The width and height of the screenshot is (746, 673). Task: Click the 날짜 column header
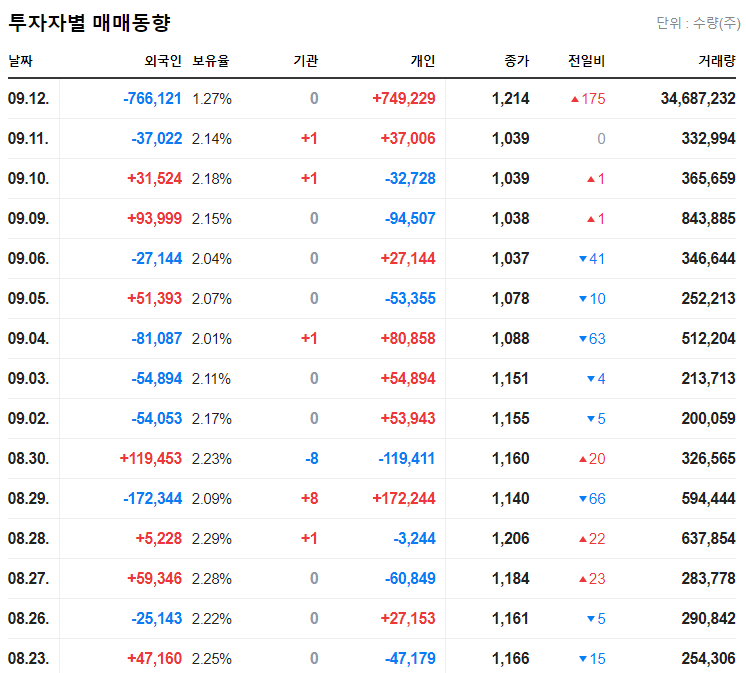coord(20,61)
